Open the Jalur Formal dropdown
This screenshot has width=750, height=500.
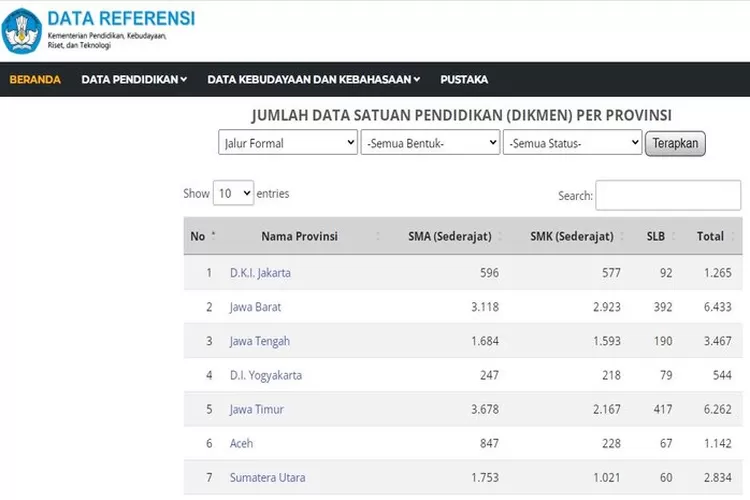(288, 143)
